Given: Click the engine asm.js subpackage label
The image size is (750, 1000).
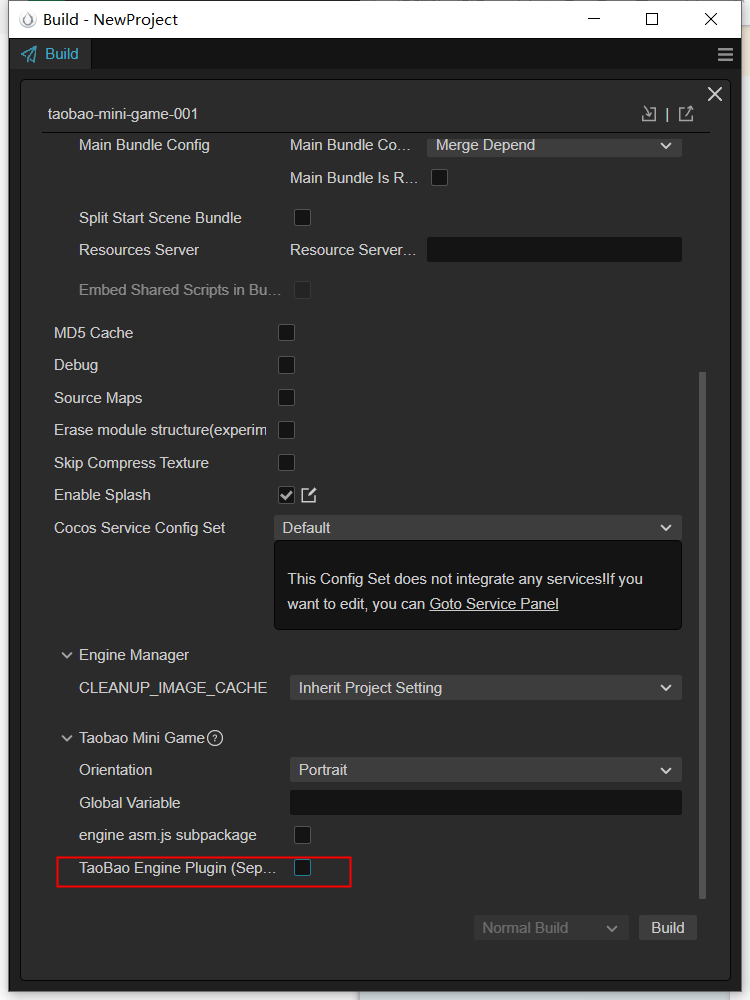Looking at the screenshot, I should click(168, 835).
